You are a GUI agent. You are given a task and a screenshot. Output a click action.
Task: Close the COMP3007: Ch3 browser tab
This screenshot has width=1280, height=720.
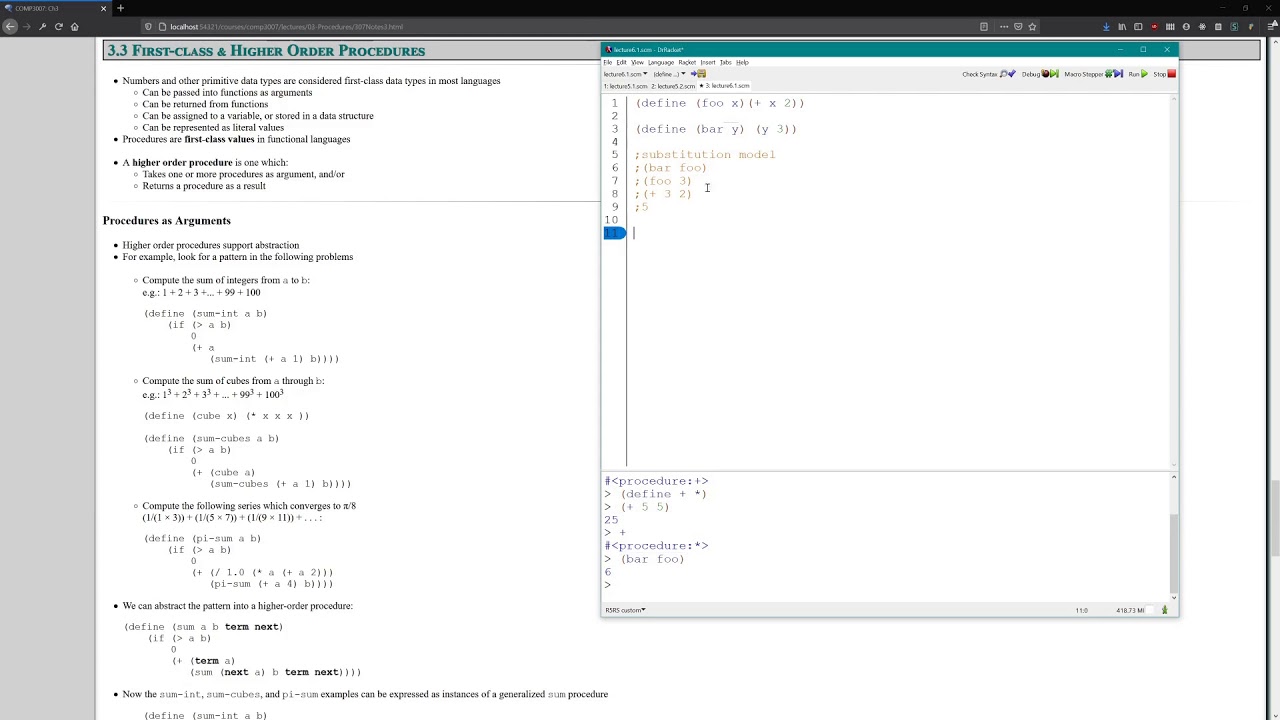tap(103, 8)
